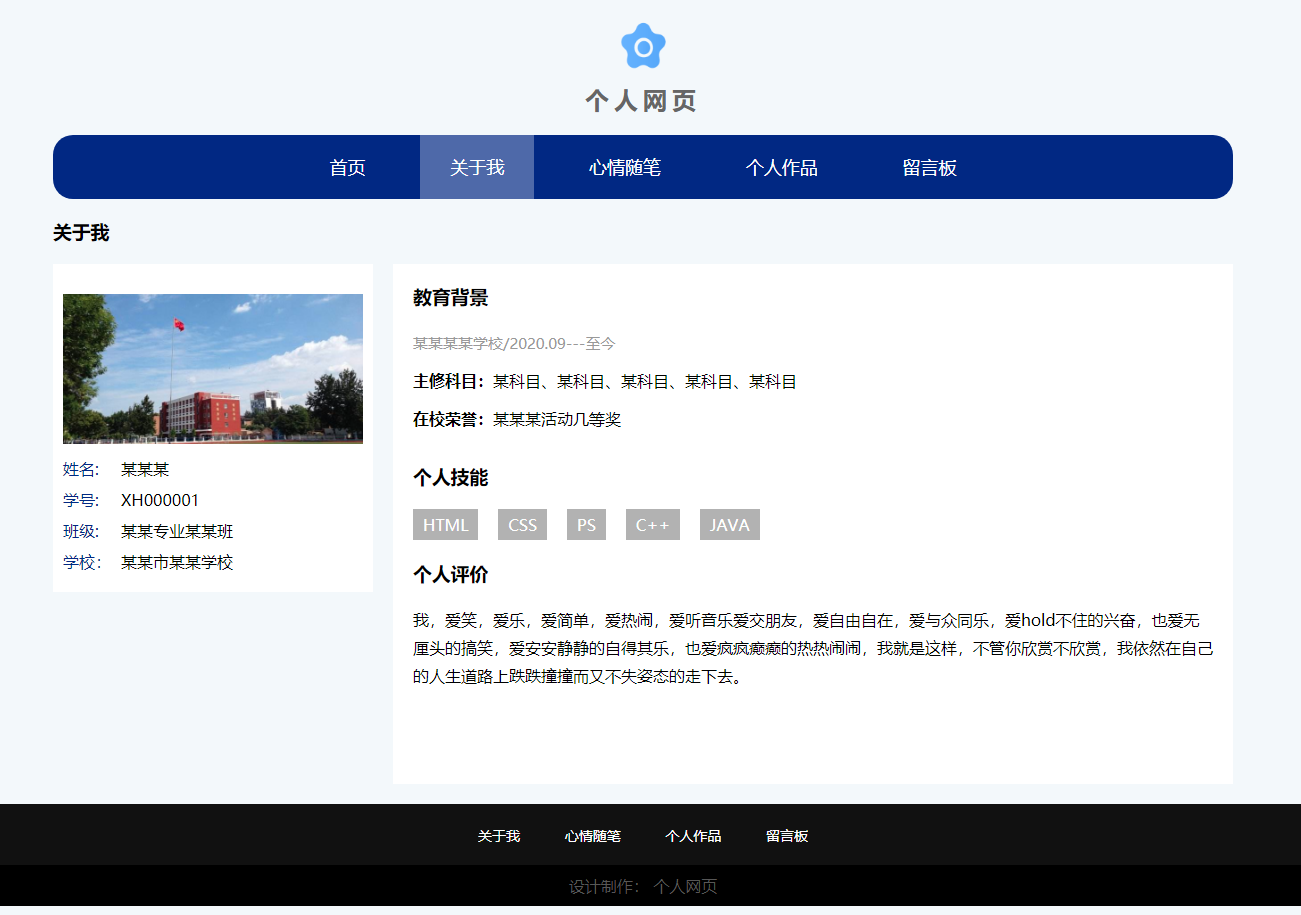The height and width of the screenshot is (915, 1301).
Task: Click the 个人技能 section heading
Action: [451, 478]
